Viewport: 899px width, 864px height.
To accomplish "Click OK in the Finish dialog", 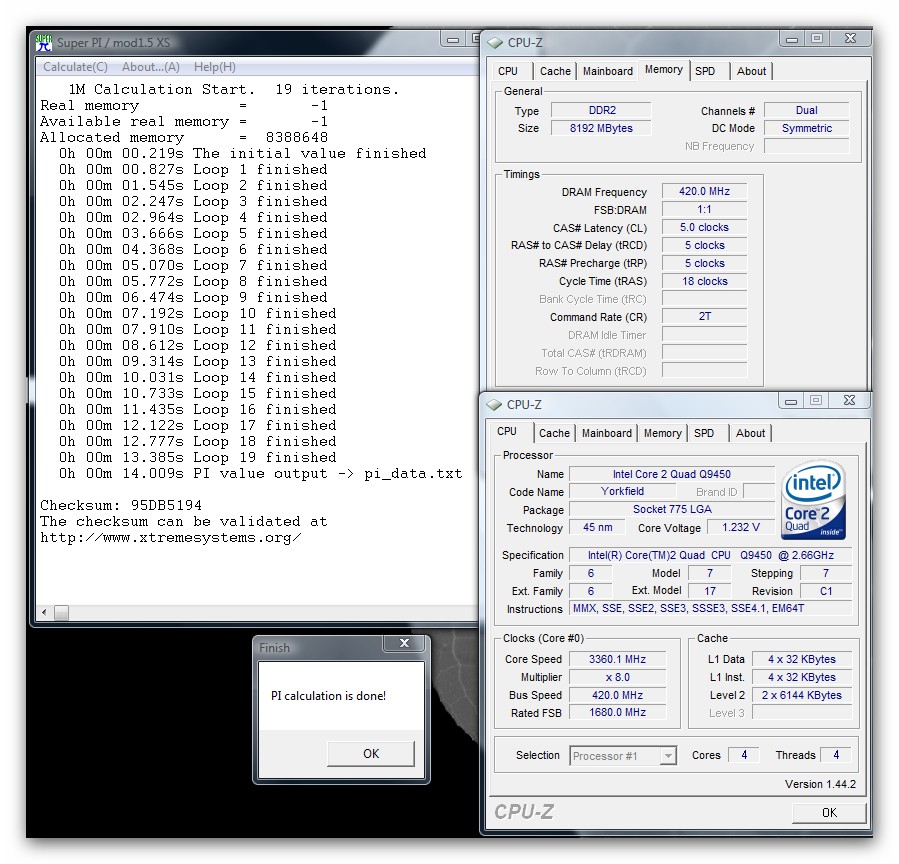I will click(371, 753).
